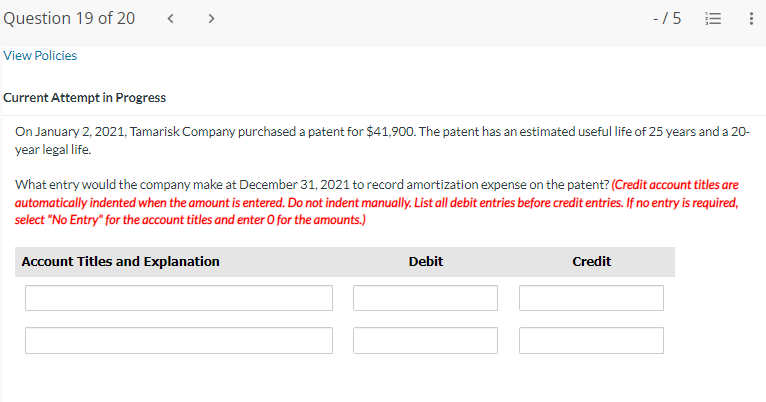Image resolution: width=766 pixels, height=402 pixels.
Task: Click the Account Titles and Explanation header
Action: click(120, 261)
